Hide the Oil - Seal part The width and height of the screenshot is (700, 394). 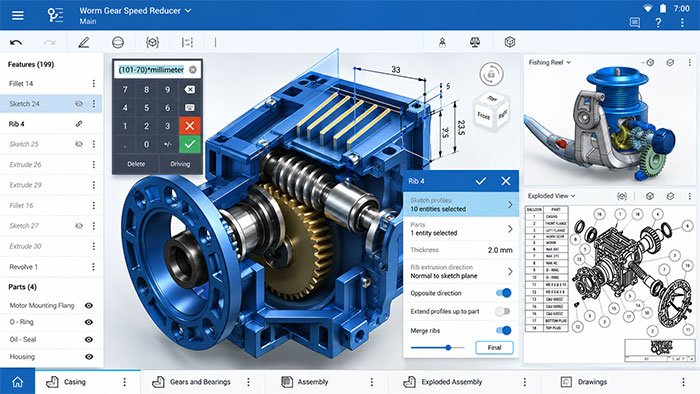[x=89, y=339]
